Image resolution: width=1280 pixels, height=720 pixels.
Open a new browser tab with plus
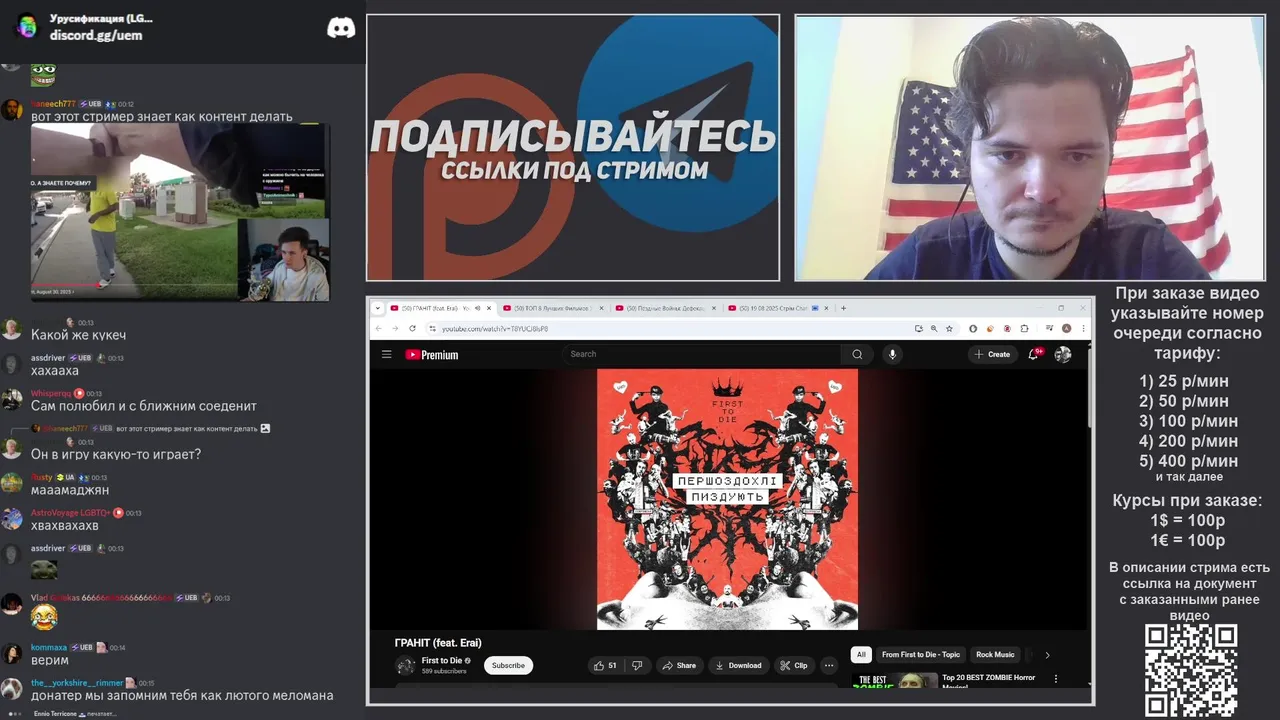pos(843,308)
